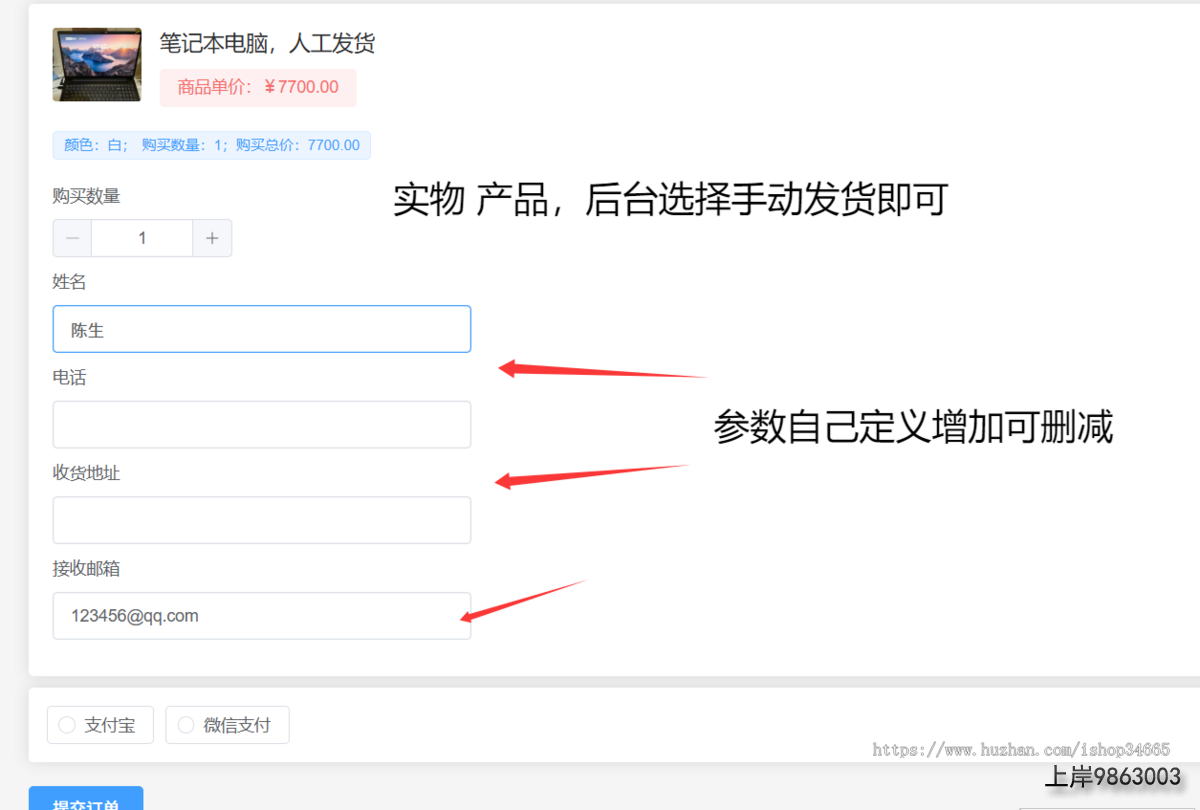This screenshot has width=1200, height=810.
Task: Click the plus icon to increase quantity
Action: click(x=212, y=238)
